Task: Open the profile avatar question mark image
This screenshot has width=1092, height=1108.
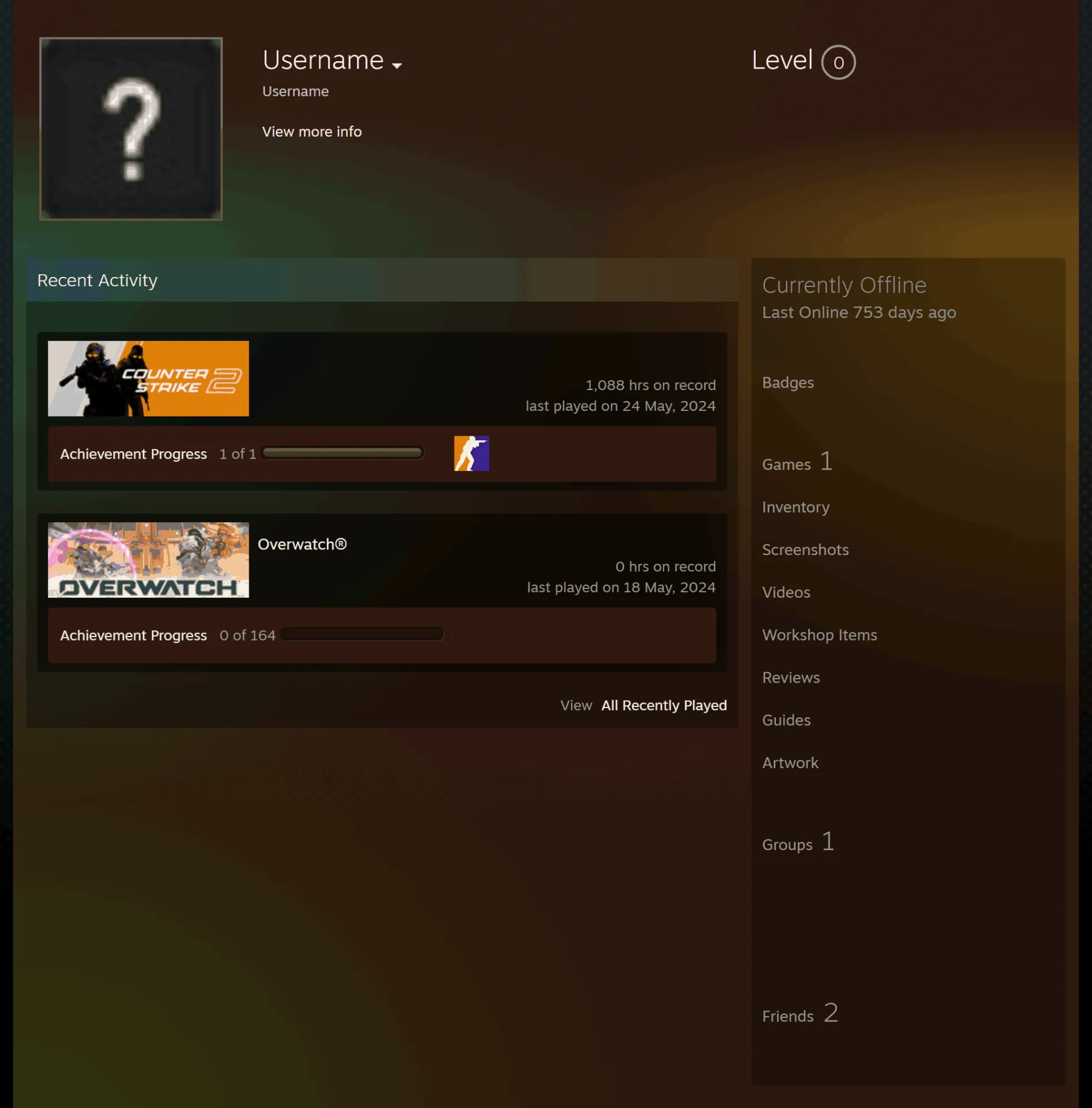Action: 131,129
